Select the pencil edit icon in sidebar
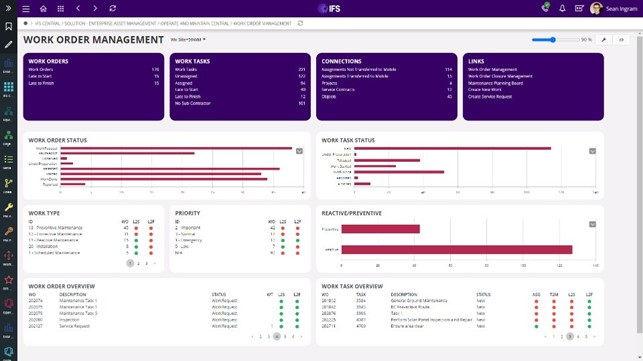The width and height of the screenshot is (643, 361). [x=8, y=44]
